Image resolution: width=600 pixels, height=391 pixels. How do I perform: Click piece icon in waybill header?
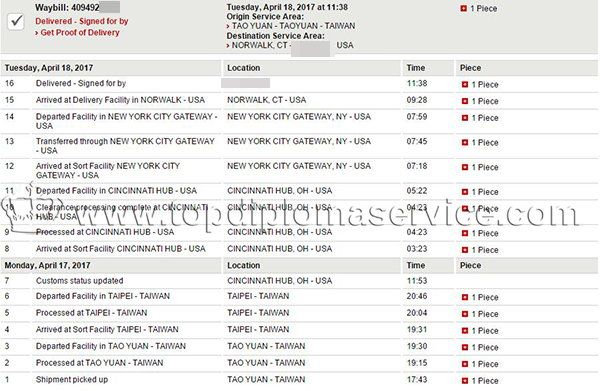coord(463,8)
